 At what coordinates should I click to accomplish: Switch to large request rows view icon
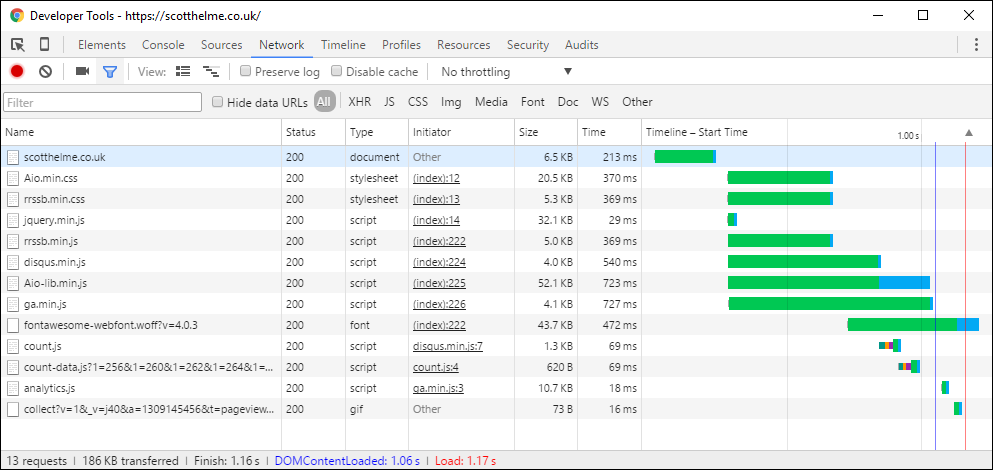pyautogui.click(x=183, y=72)
